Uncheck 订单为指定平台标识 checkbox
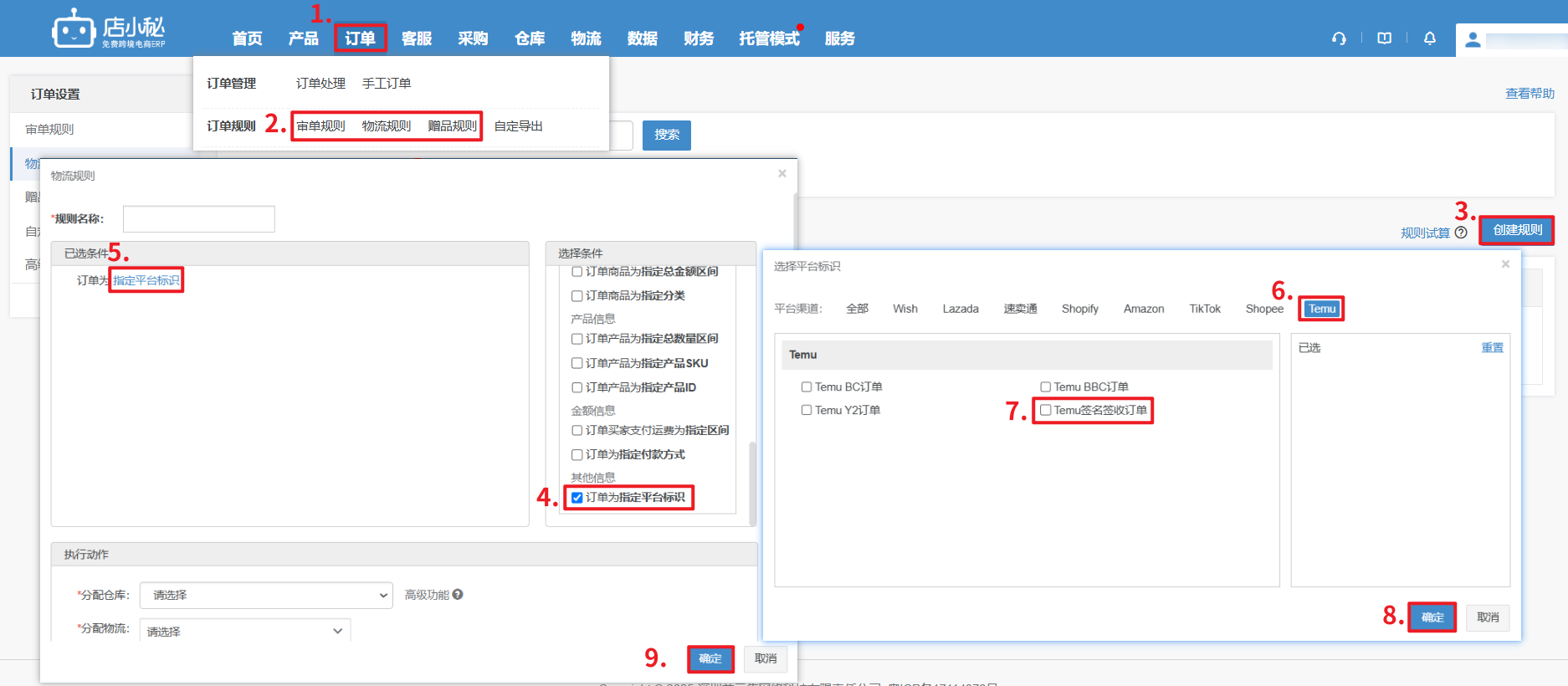1568x686 pixels. coord(576,498)
